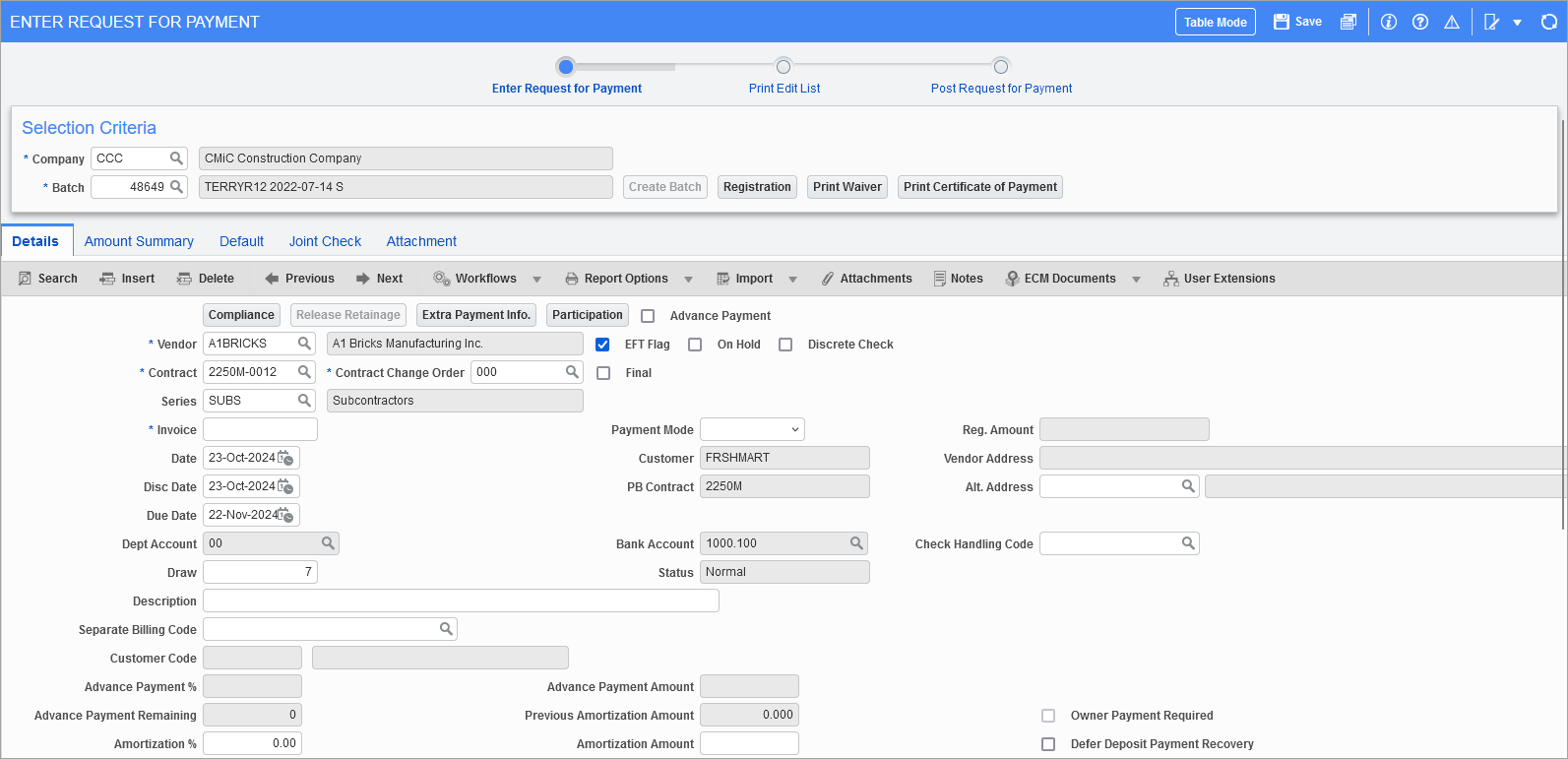Click the edit page pencil icon in header
1568x759 pixels.
pos(1492,22)
